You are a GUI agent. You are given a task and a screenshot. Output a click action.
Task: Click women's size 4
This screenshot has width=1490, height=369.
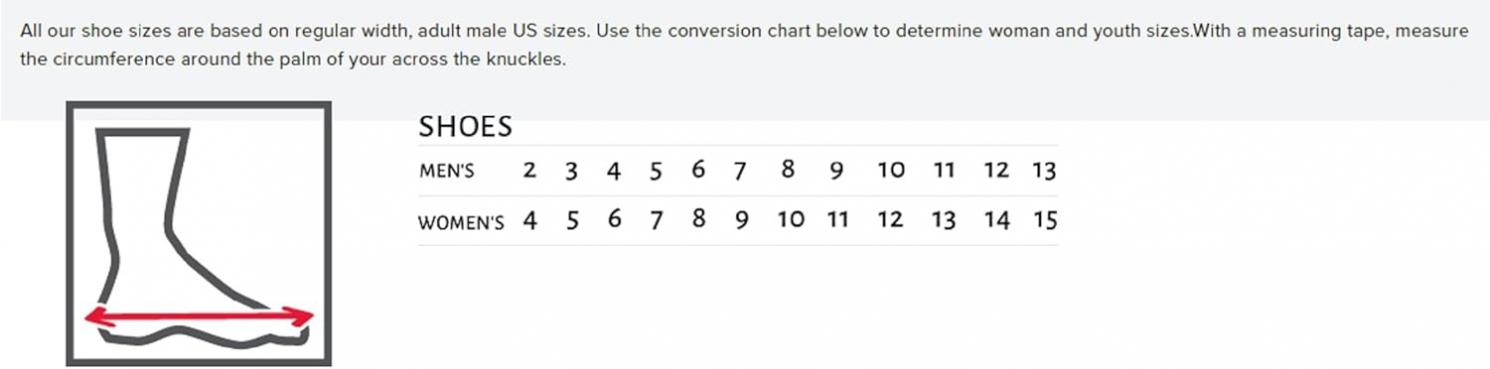pyautogui.click(x=530, y=221)
